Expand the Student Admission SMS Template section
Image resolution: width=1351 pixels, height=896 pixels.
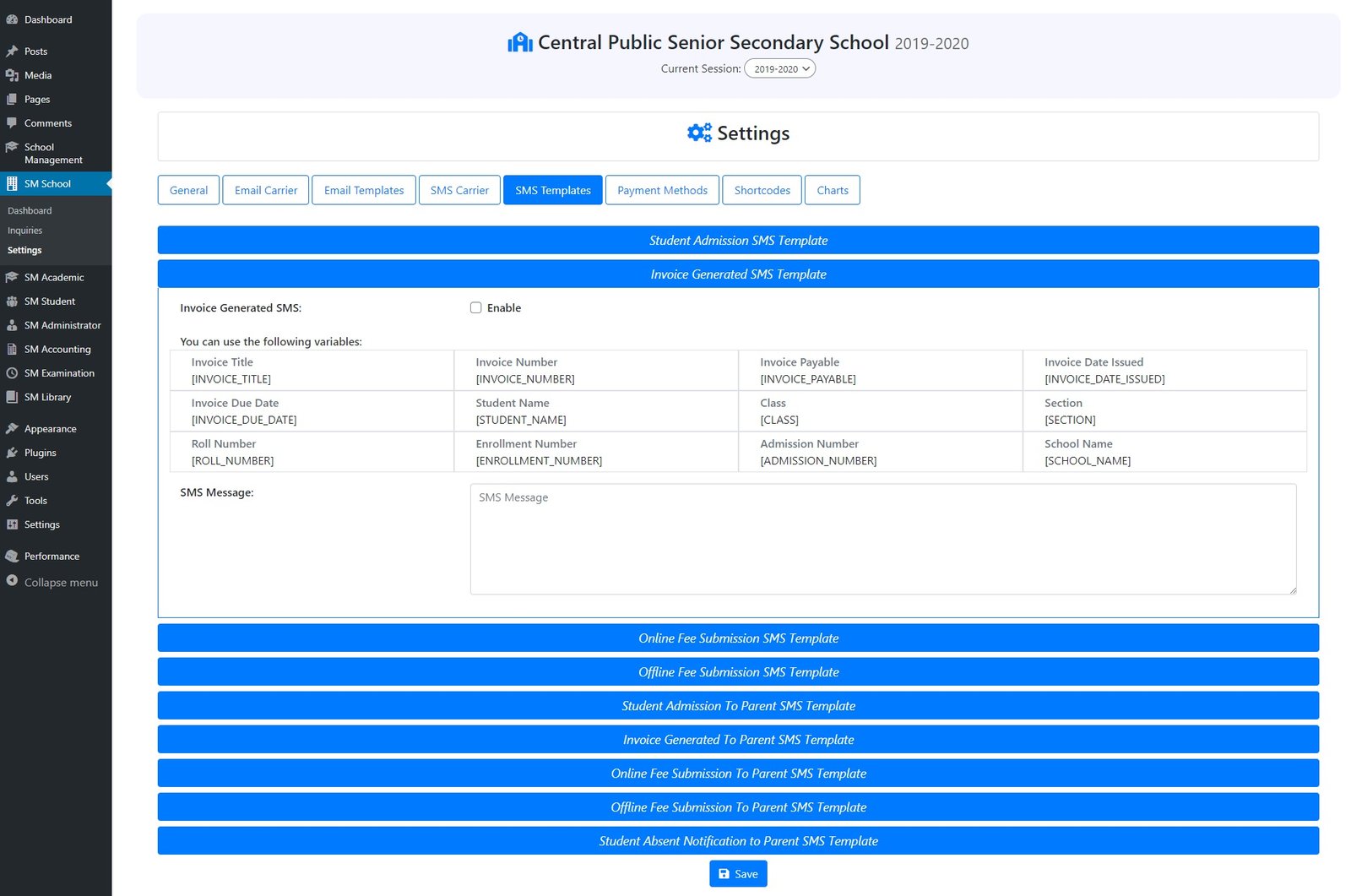point(738,240)
